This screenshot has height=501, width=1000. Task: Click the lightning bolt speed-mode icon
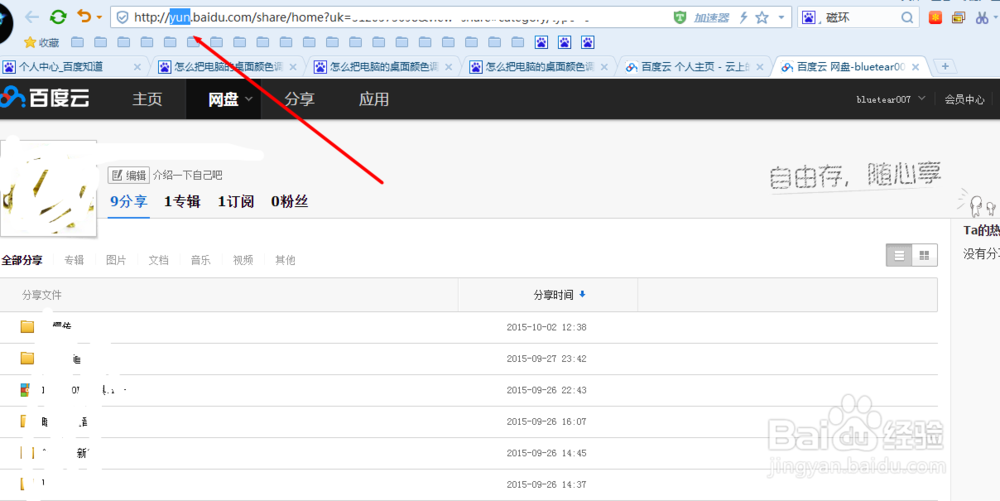click(743, 18)
